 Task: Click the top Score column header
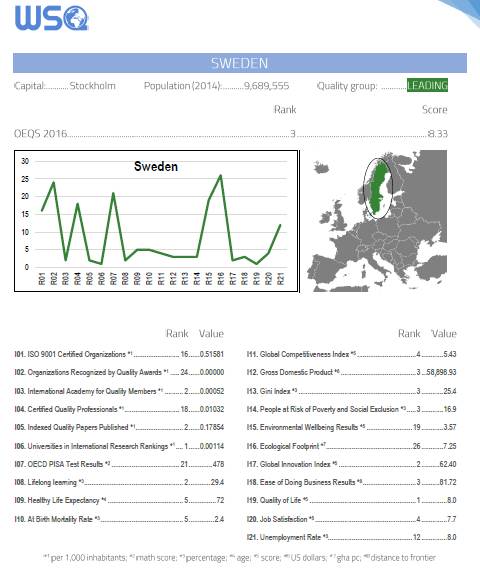tap(435, 110)
